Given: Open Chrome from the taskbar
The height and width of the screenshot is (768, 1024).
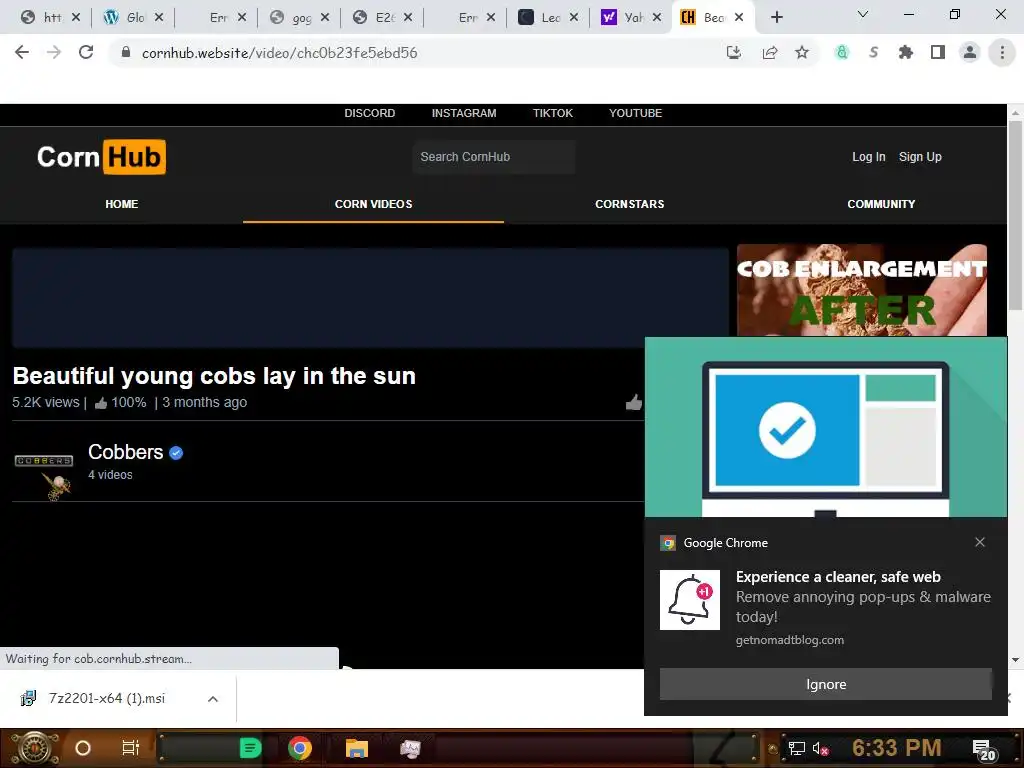Looking at the screenshot, I should tap(300, 748).
